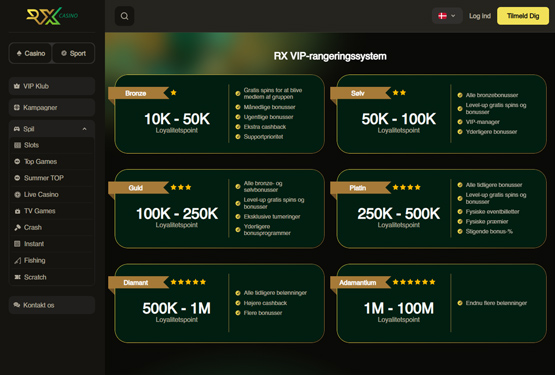Open Live Casino in the sidebar

point(52,194)
